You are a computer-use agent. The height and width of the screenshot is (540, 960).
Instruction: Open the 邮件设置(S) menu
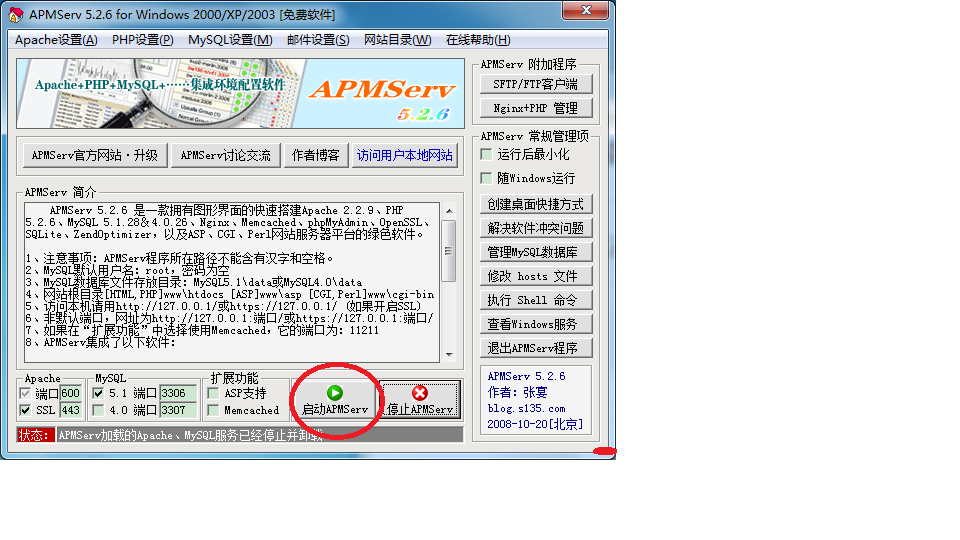(x=318, y=40)
